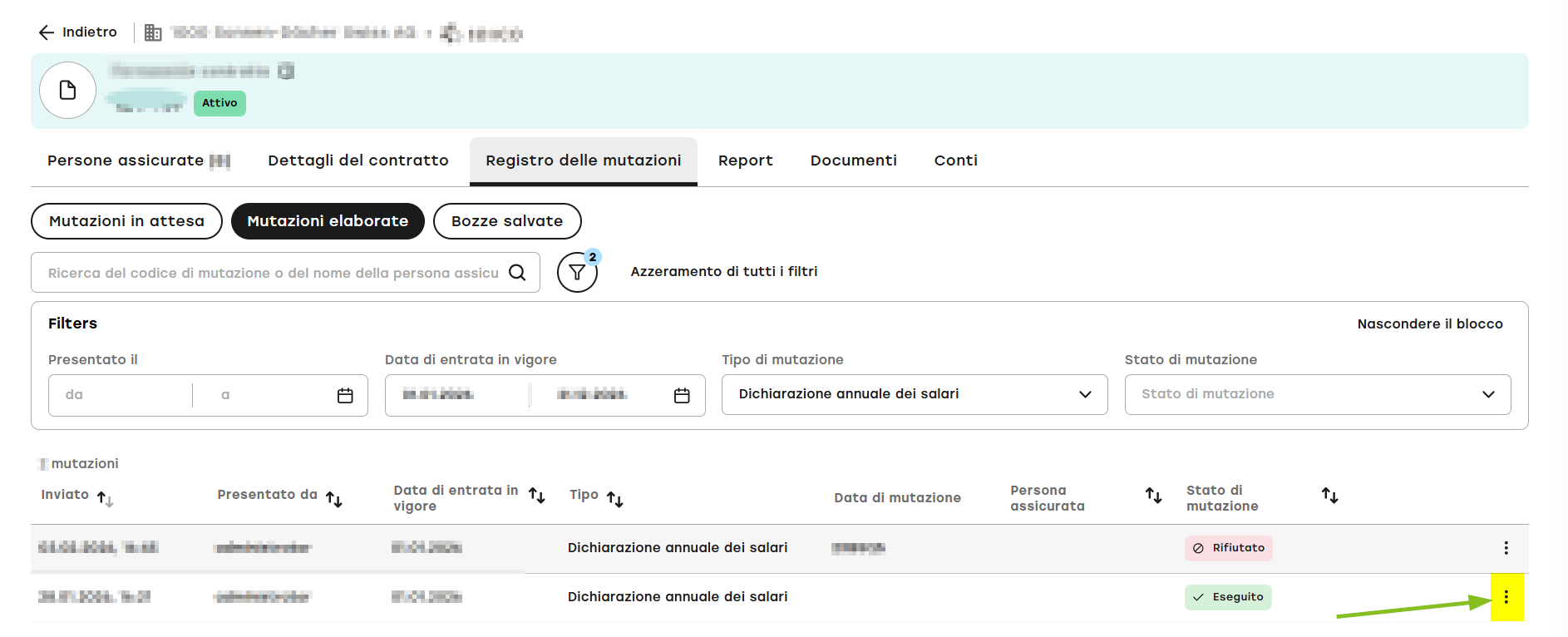Click the Rifiutato status badge
Image resolution: width=1568 pixels, height=637 pixels.
pyautogui.click(x=1229, y=548)
